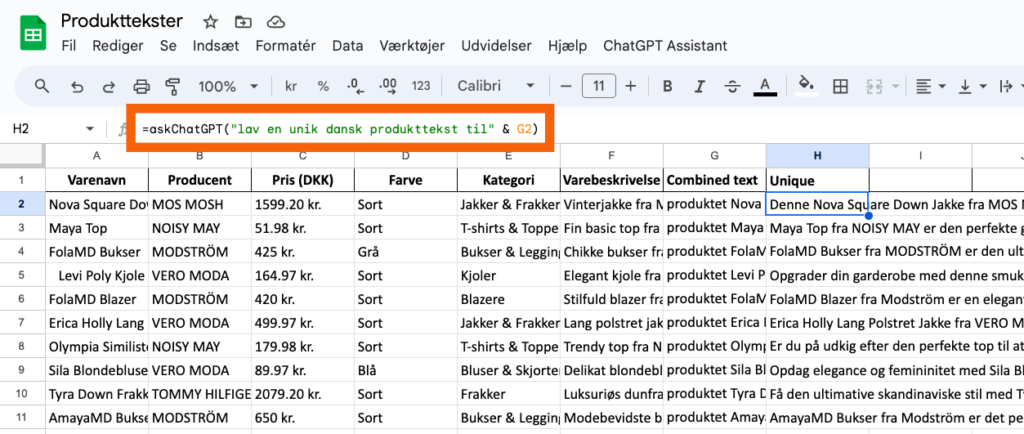The height and width of the screenshot is (434, 1024).
Task: Select the Combined text header cell
Action: pyautogui.click(x=714, y=180)
